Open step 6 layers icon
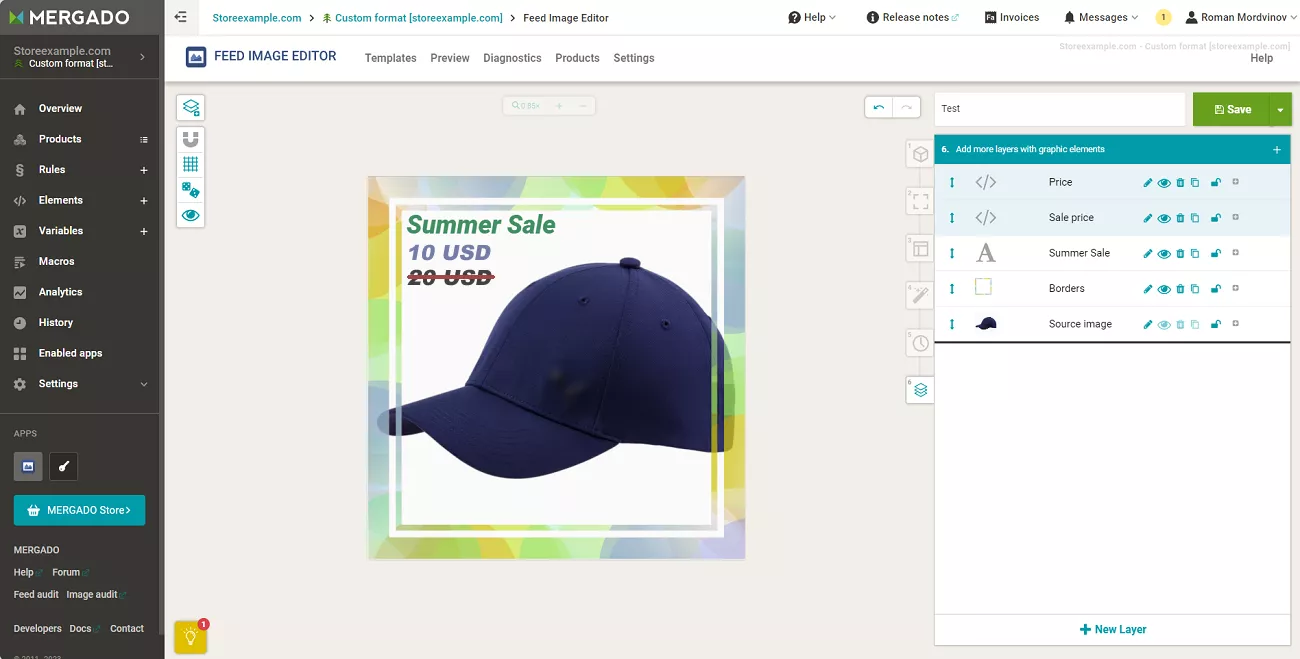1300x659 pixels. (x=920, y=390)
